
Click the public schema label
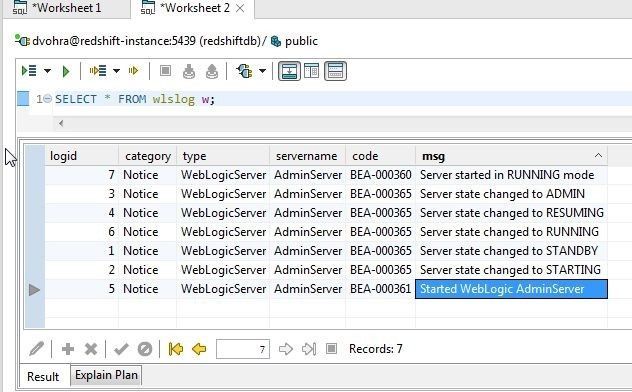pos(301,41)
